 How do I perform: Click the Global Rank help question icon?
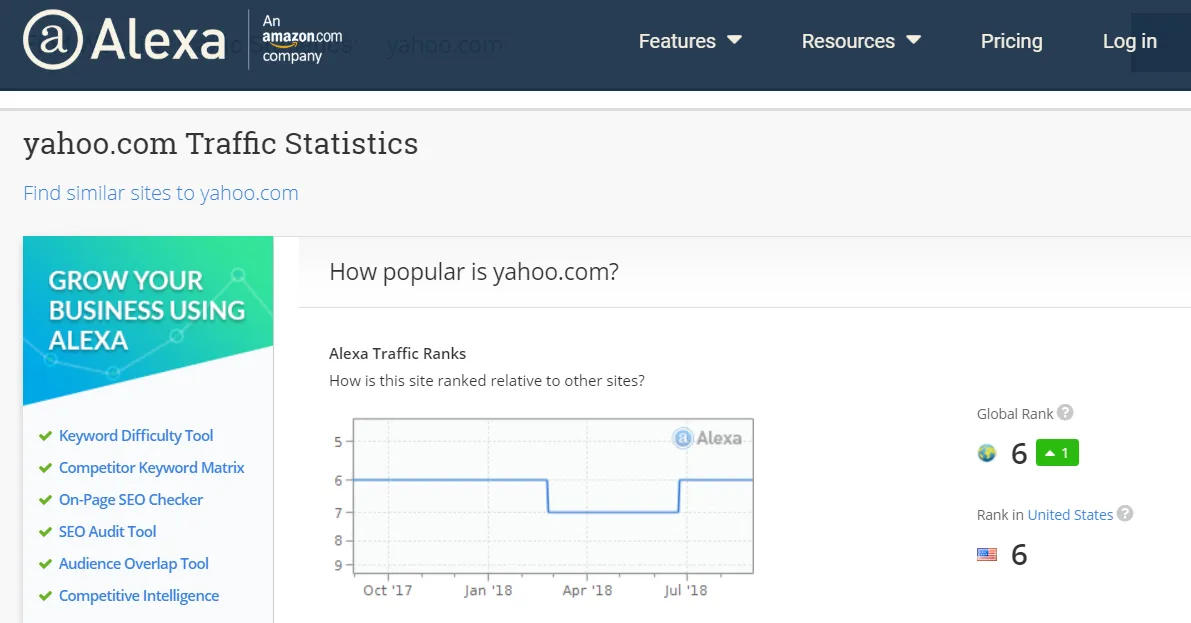[1066, 413]
